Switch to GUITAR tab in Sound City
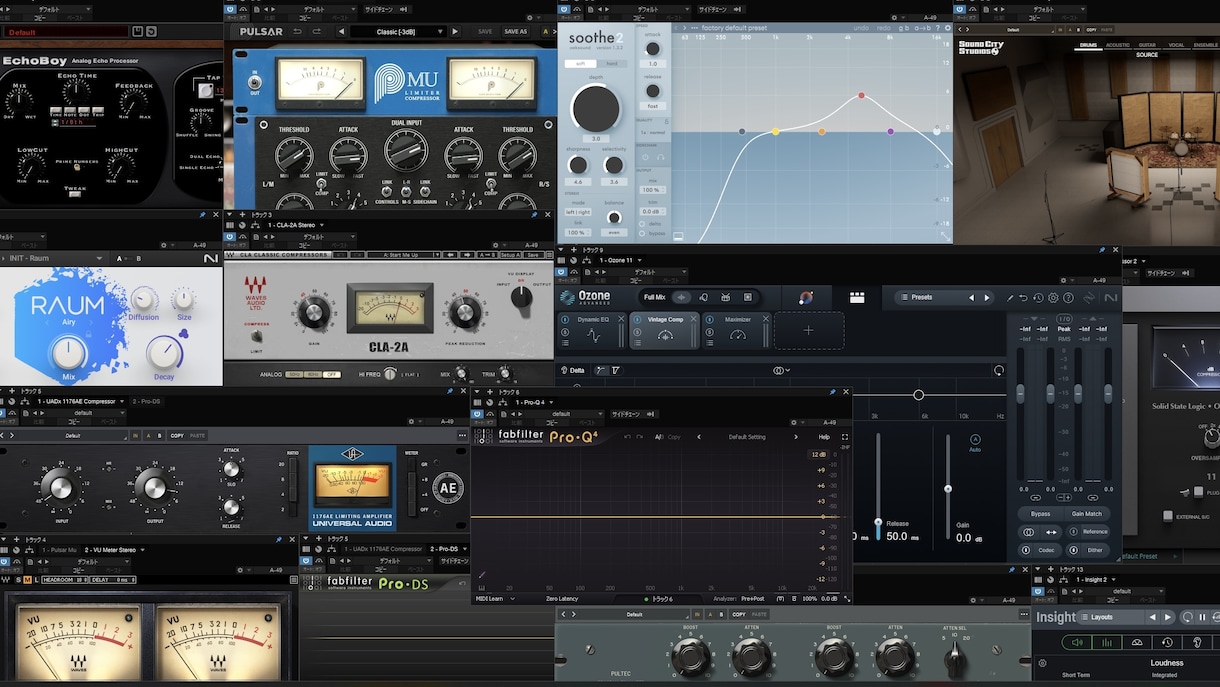 click(x=1147, y=45)
